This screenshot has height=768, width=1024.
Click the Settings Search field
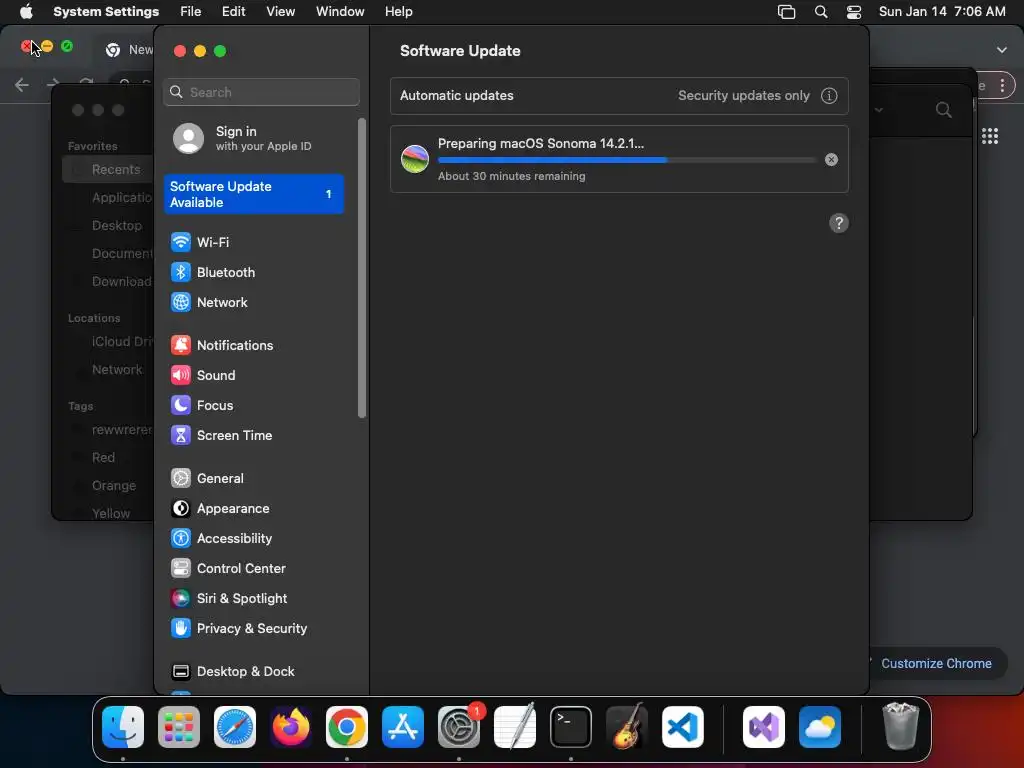coord(261,92)
